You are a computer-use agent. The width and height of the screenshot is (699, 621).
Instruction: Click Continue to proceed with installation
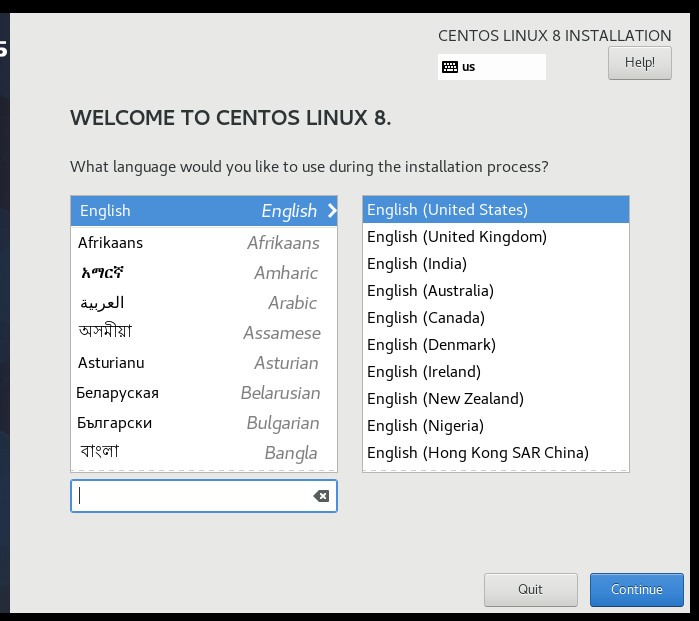tap(636, 590)
